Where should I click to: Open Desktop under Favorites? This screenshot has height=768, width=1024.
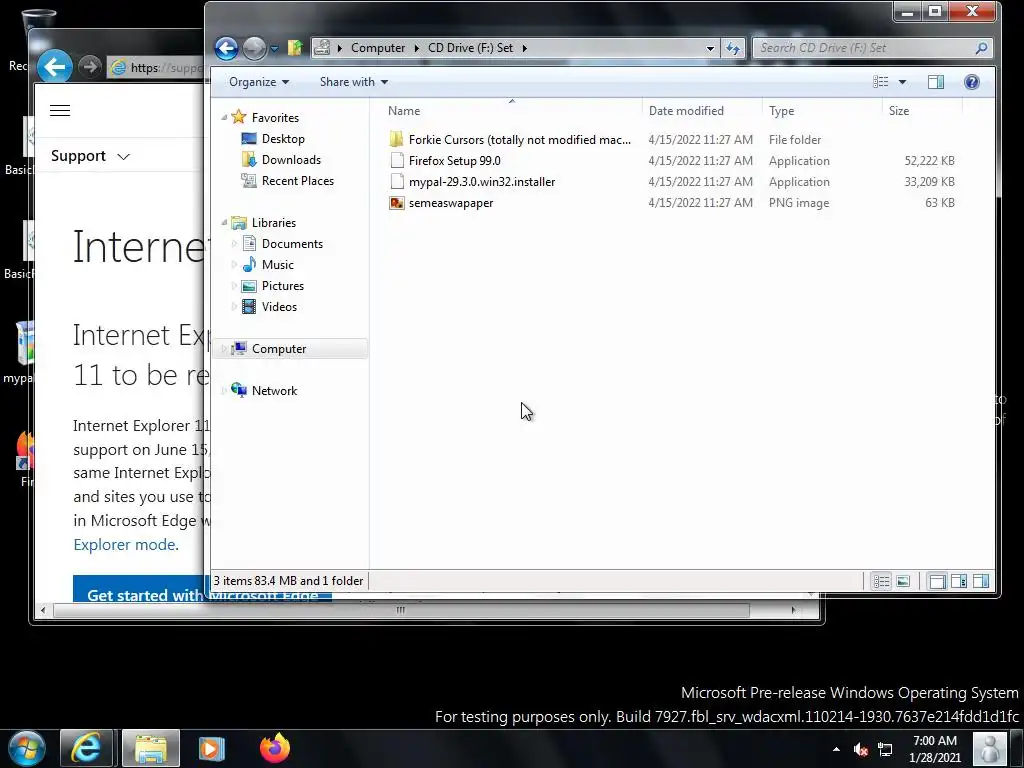(283, 138)
